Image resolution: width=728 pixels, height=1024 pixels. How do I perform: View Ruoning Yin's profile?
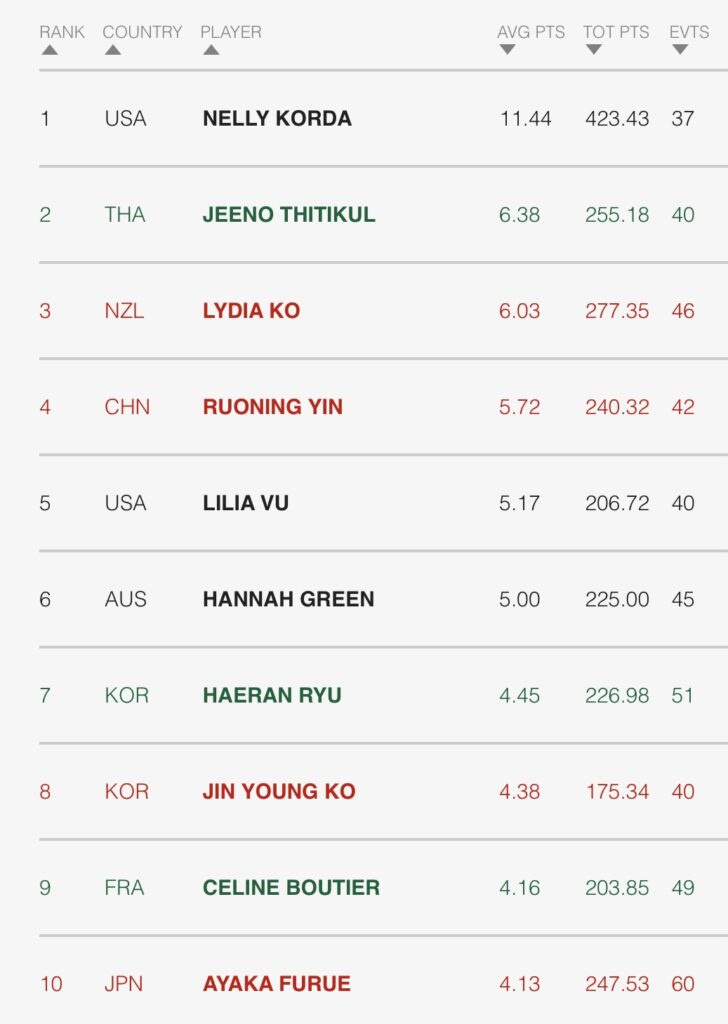272,407
